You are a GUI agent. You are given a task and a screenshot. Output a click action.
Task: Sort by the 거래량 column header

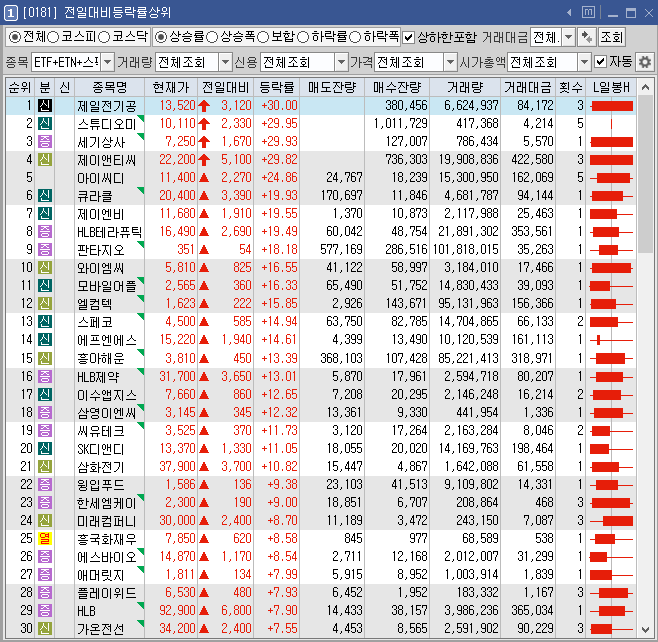coord(465,87)
